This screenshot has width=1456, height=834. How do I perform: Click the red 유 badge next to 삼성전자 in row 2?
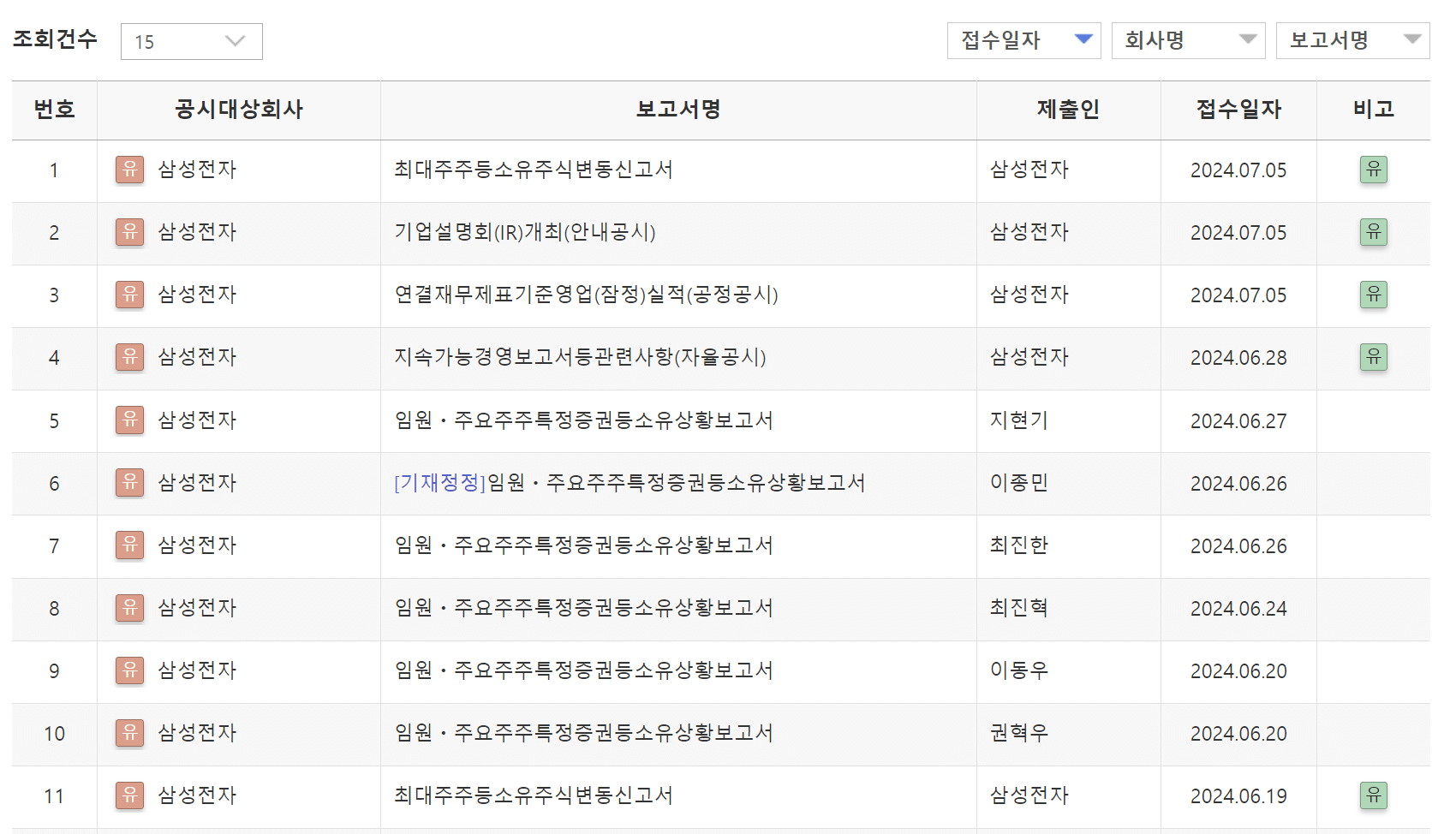click(x=129, y=233)
